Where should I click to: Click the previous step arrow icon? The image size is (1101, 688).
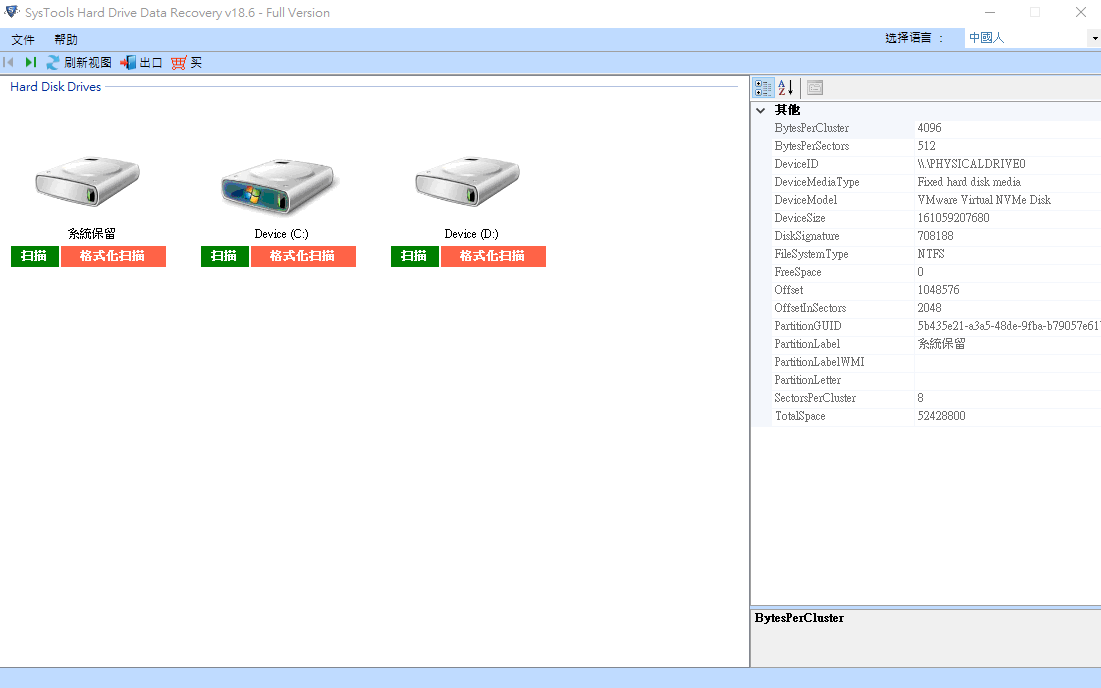coord(8,62)
